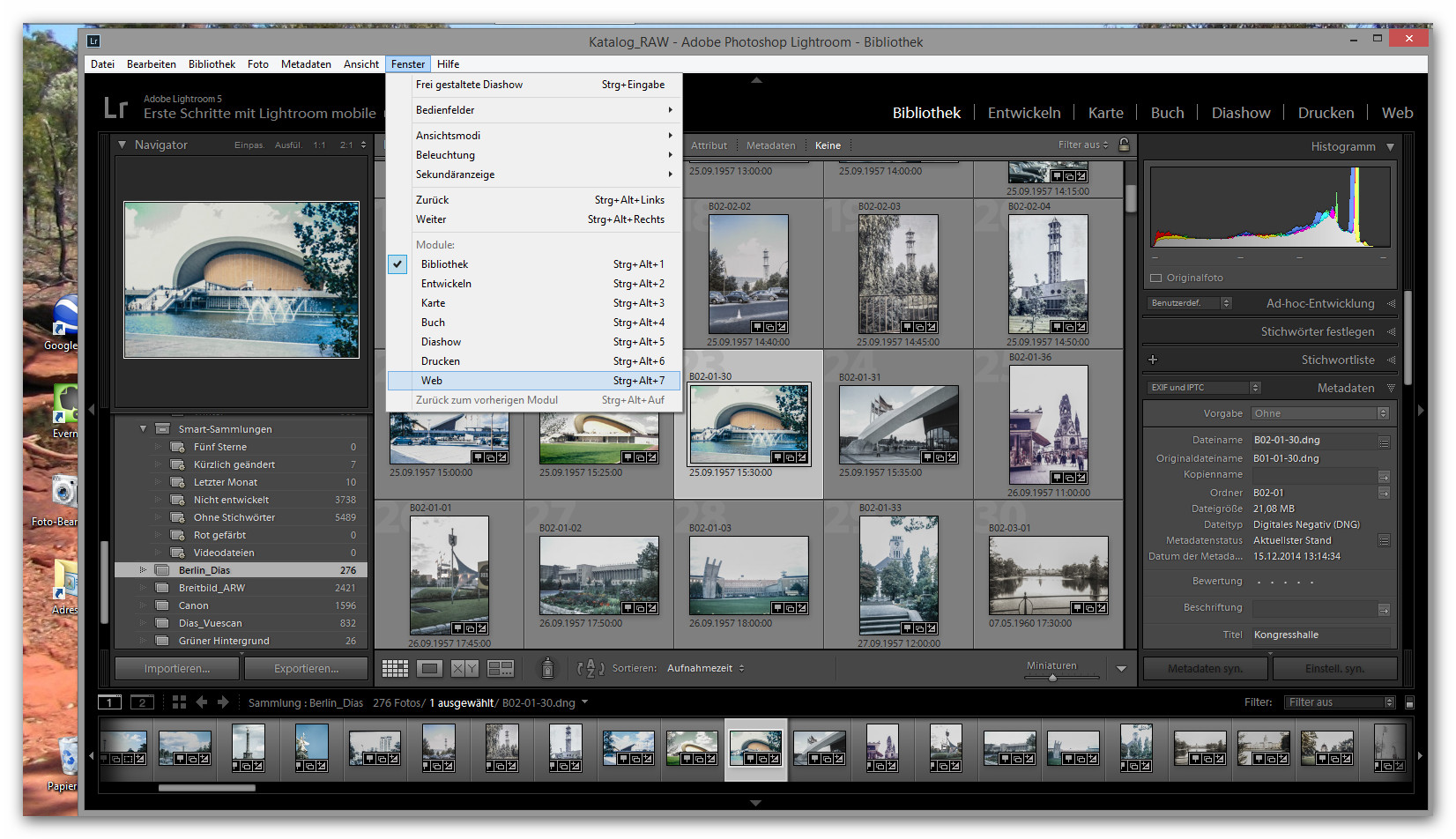Viewport: 1456px width, 839px height.
Task: Select the Canon collection row
Action: click(241, 605)
